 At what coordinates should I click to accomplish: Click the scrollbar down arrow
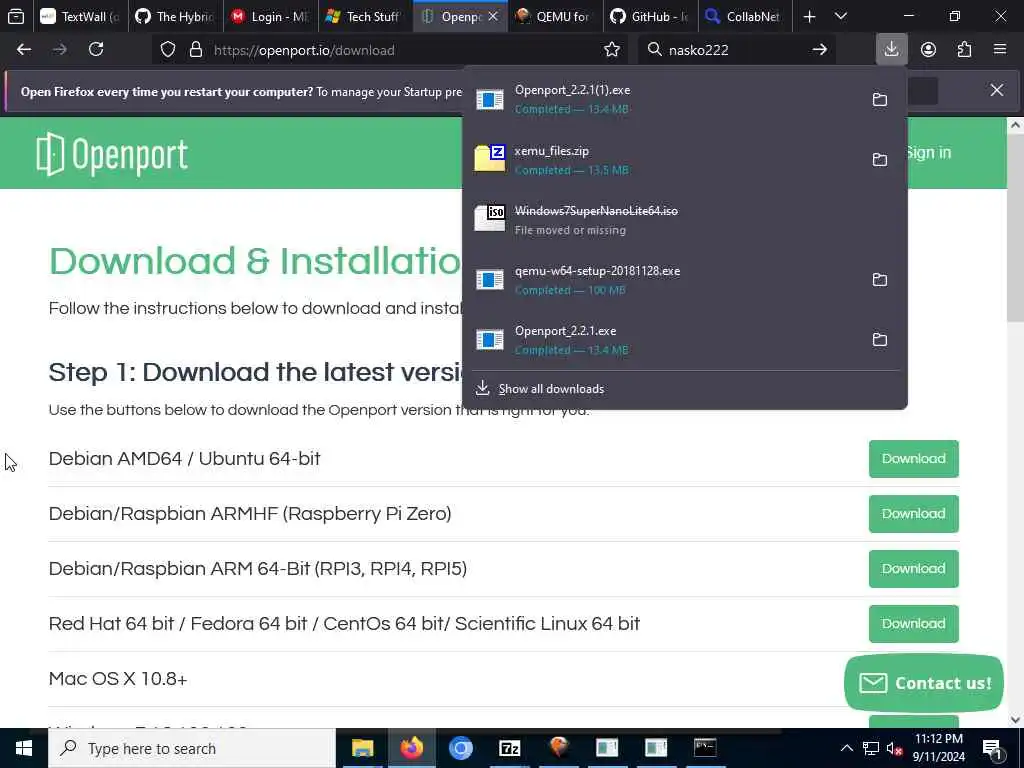[1016, 720]
